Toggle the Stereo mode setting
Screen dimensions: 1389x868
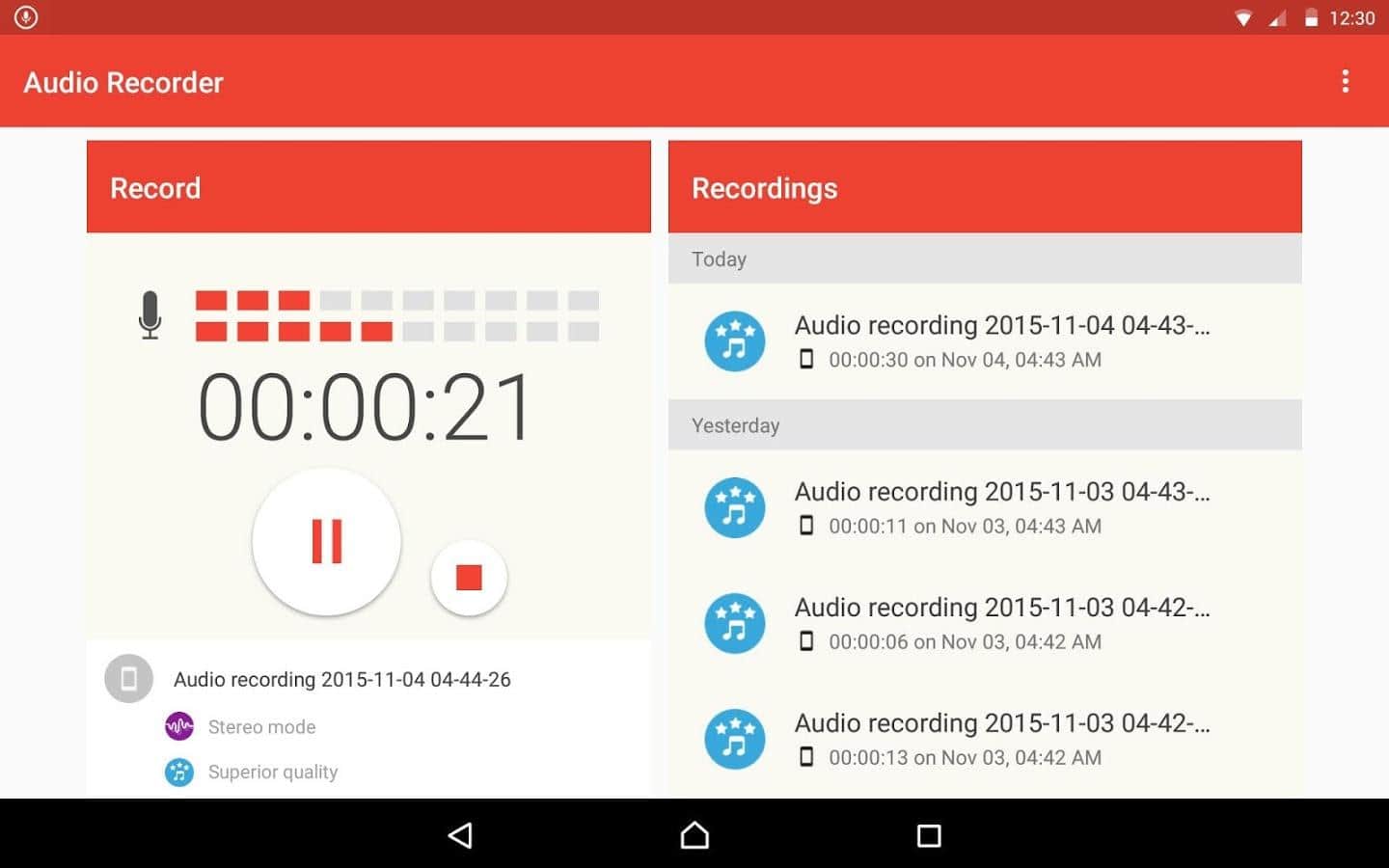pyautogui.click(x=261, y=727)
